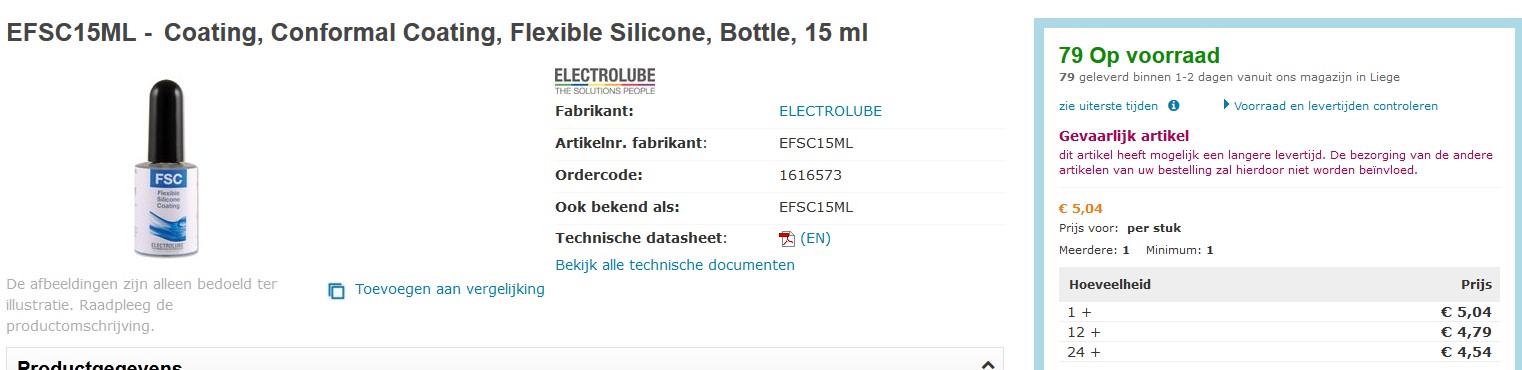This screenshot has height=370, width=1522.
Task: Click the ordercode 1616573 value
Action: pos(810,175)
